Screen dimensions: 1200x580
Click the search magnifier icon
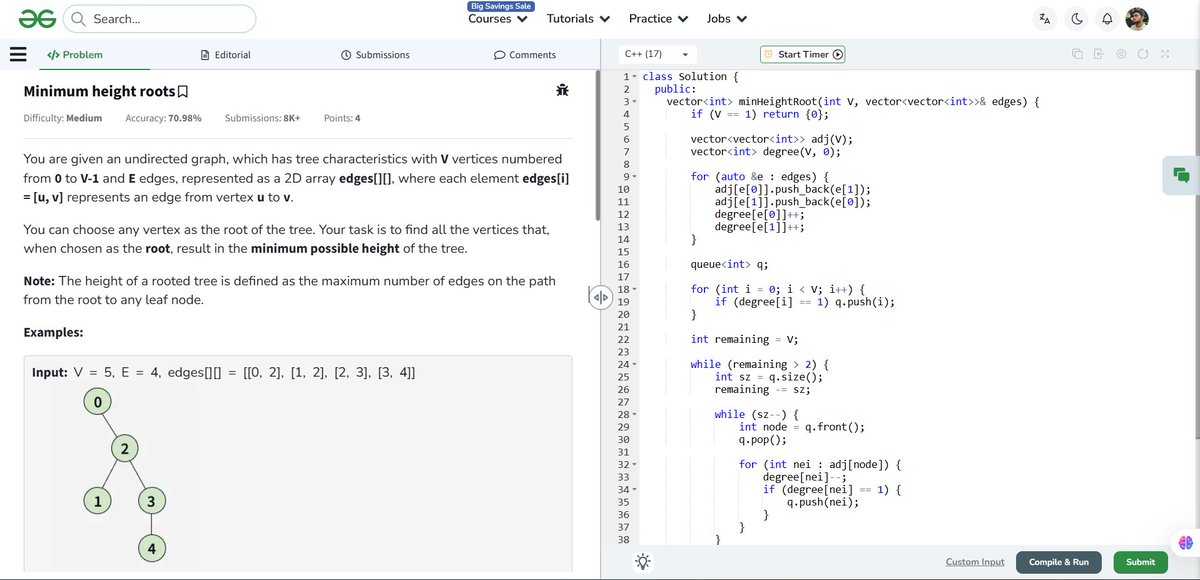(x=78, y=18)
